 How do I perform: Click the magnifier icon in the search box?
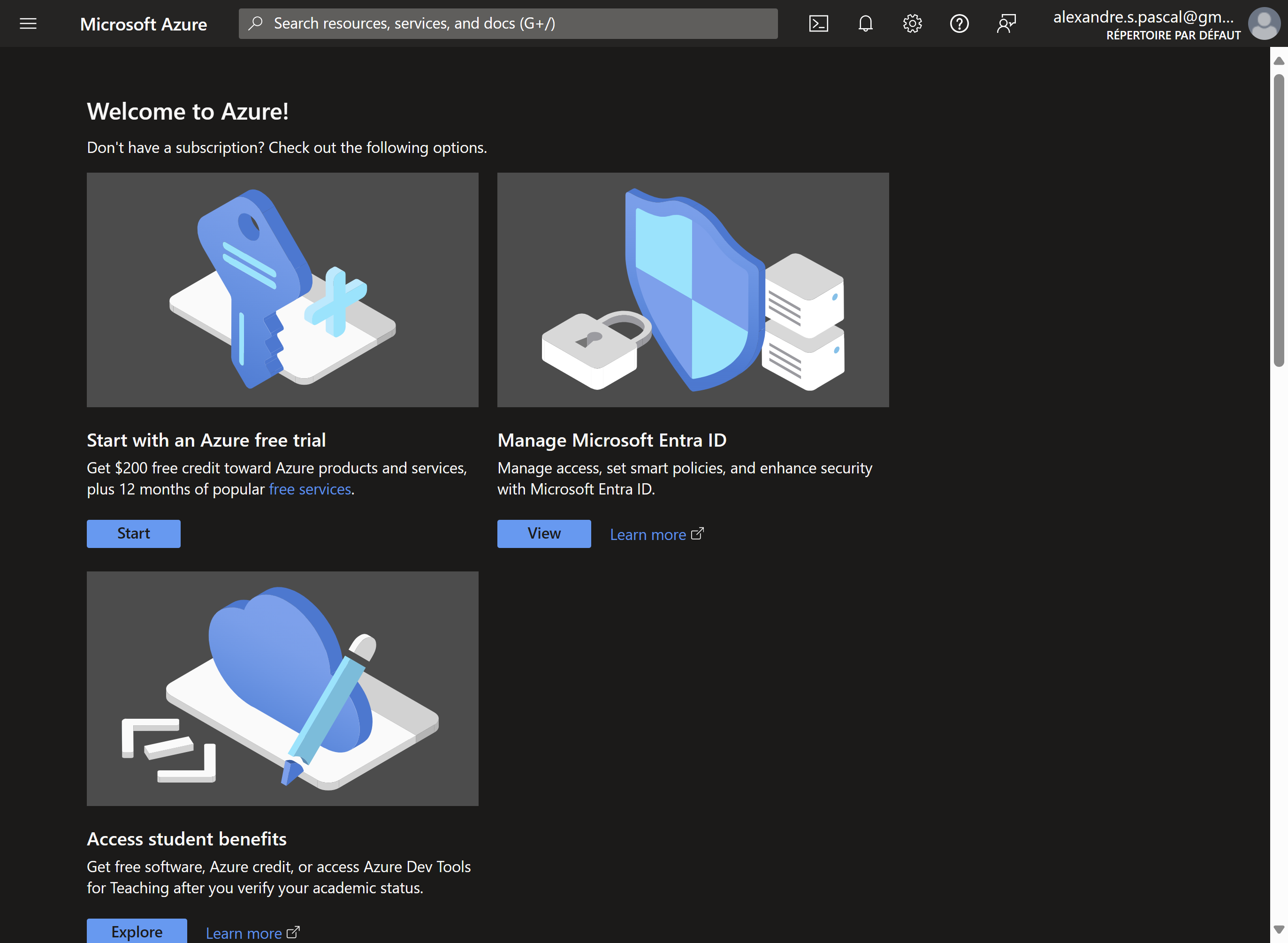click(255, 23)
